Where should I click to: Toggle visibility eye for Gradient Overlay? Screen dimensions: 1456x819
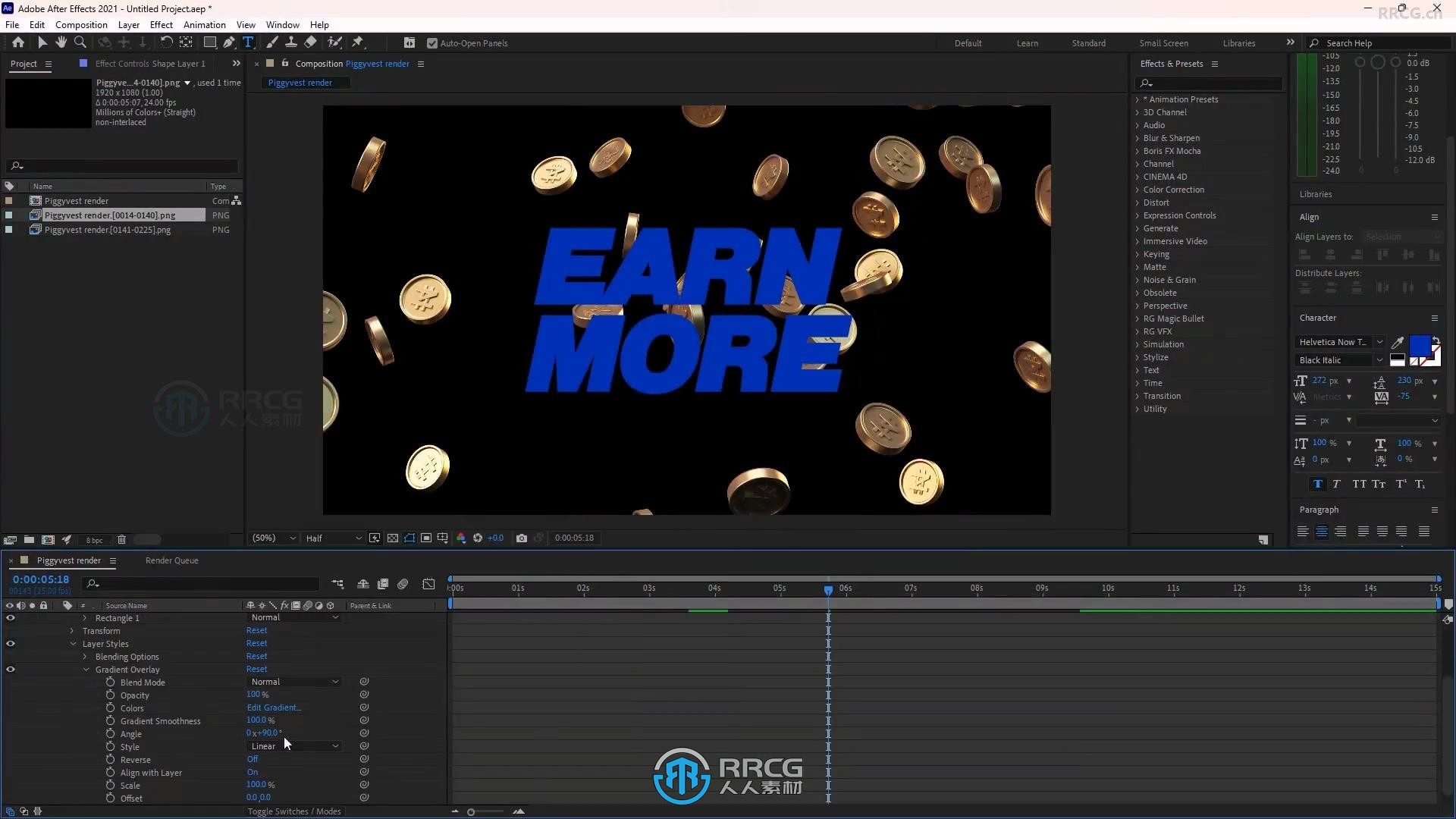click(11, 670)
